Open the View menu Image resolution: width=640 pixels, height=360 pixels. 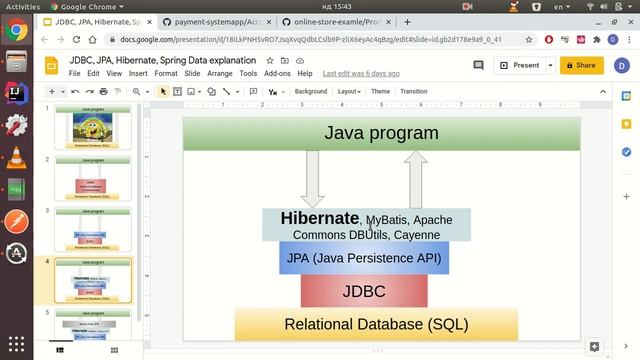114,73
